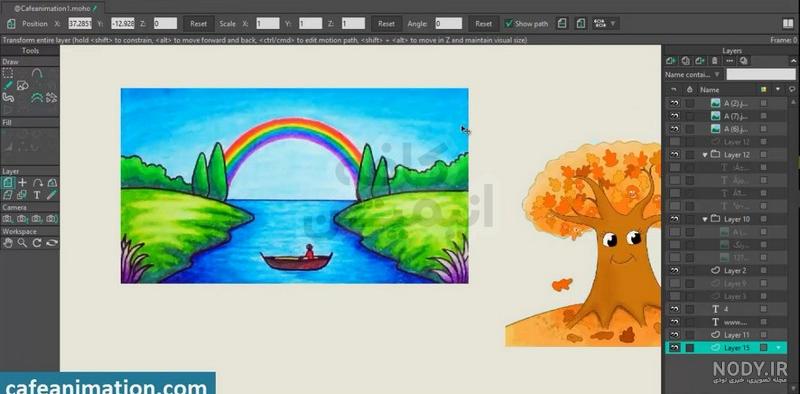Collapse the Layer 12 group folder
Screen dimensions: 800x394
pos(705,155)
